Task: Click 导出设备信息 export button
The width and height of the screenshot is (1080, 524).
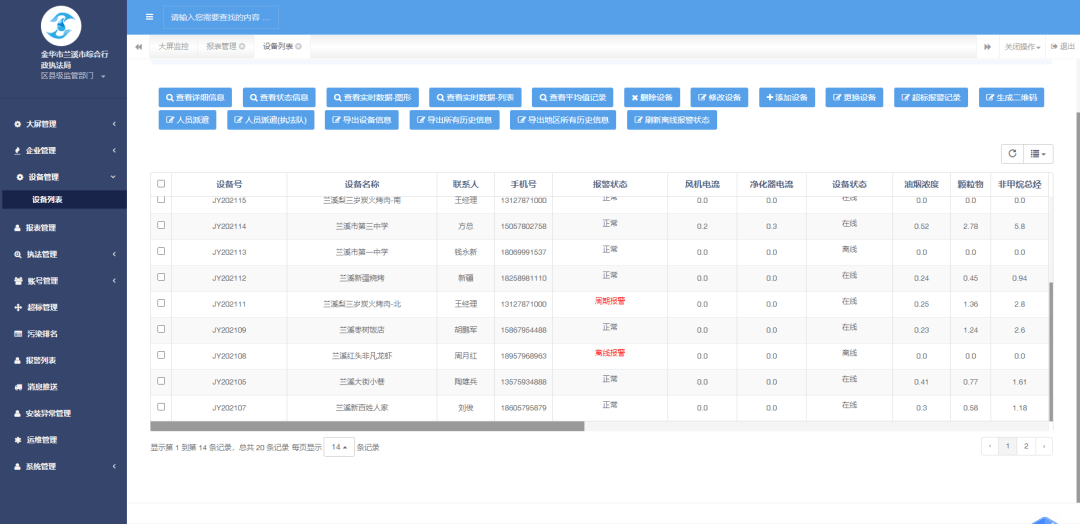Action: pos(362,120)
